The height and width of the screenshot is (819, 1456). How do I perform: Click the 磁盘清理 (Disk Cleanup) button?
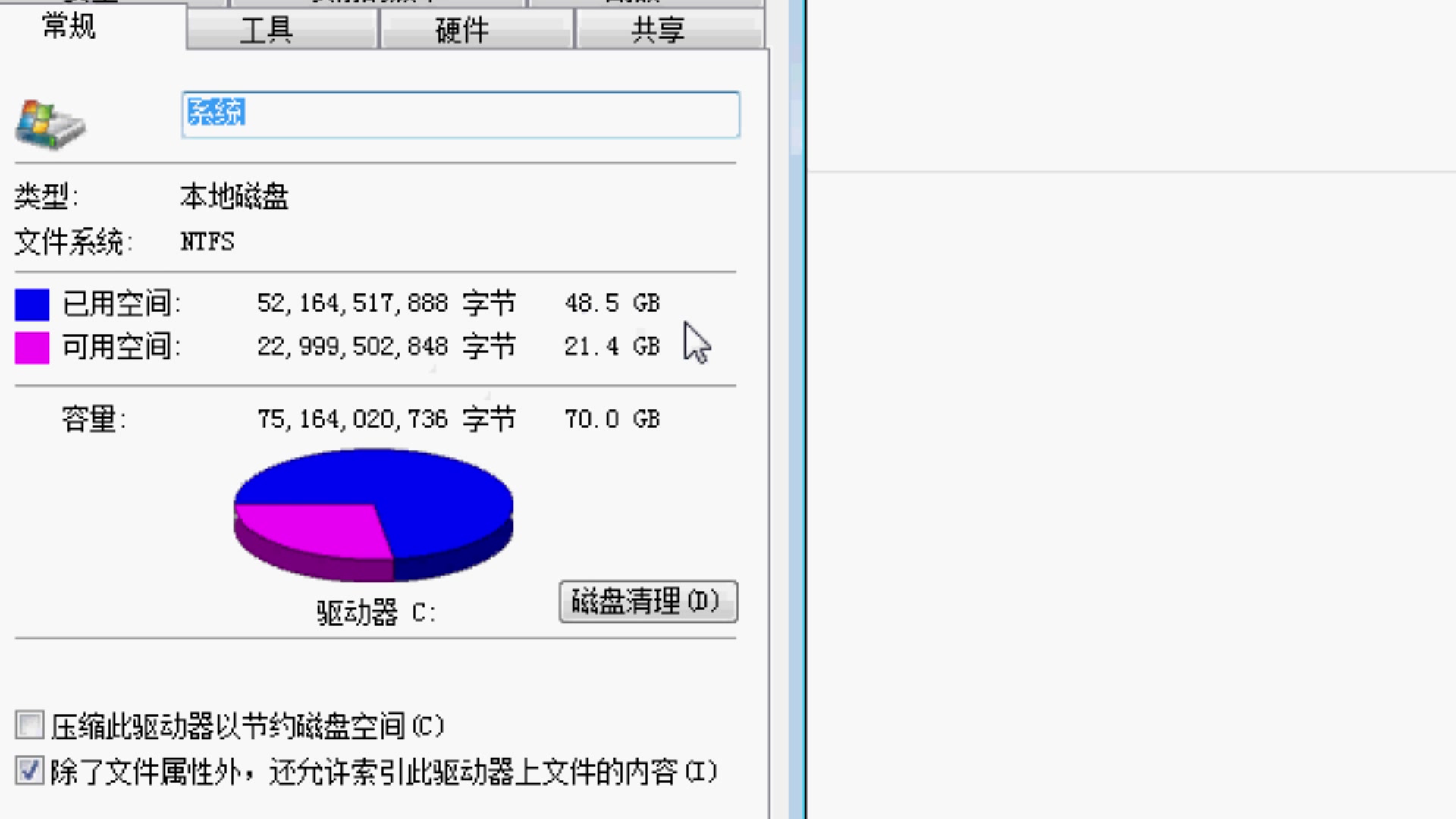click(x=648, y=601)
